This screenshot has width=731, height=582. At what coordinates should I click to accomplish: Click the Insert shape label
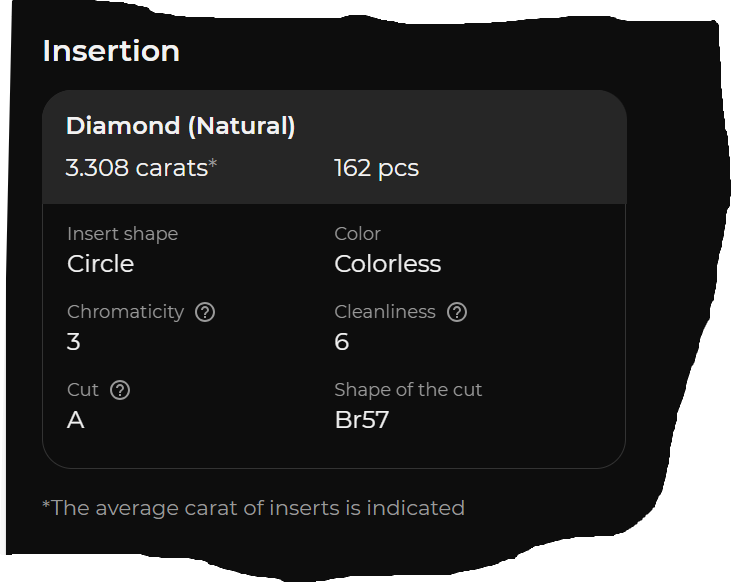(x=122, y=234)
